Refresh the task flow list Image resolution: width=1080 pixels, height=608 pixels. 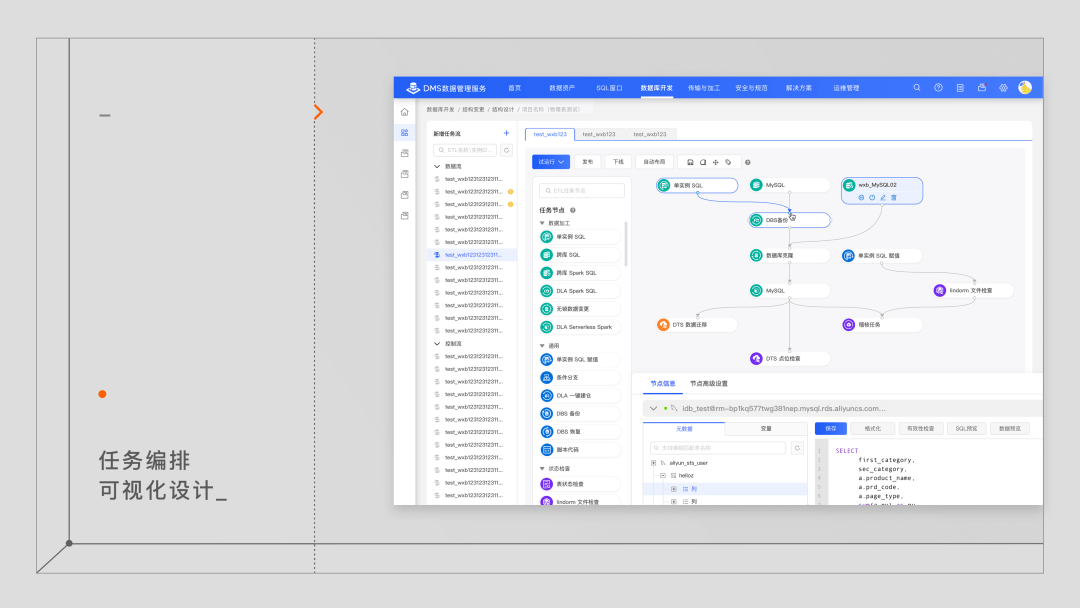point(506,150)
